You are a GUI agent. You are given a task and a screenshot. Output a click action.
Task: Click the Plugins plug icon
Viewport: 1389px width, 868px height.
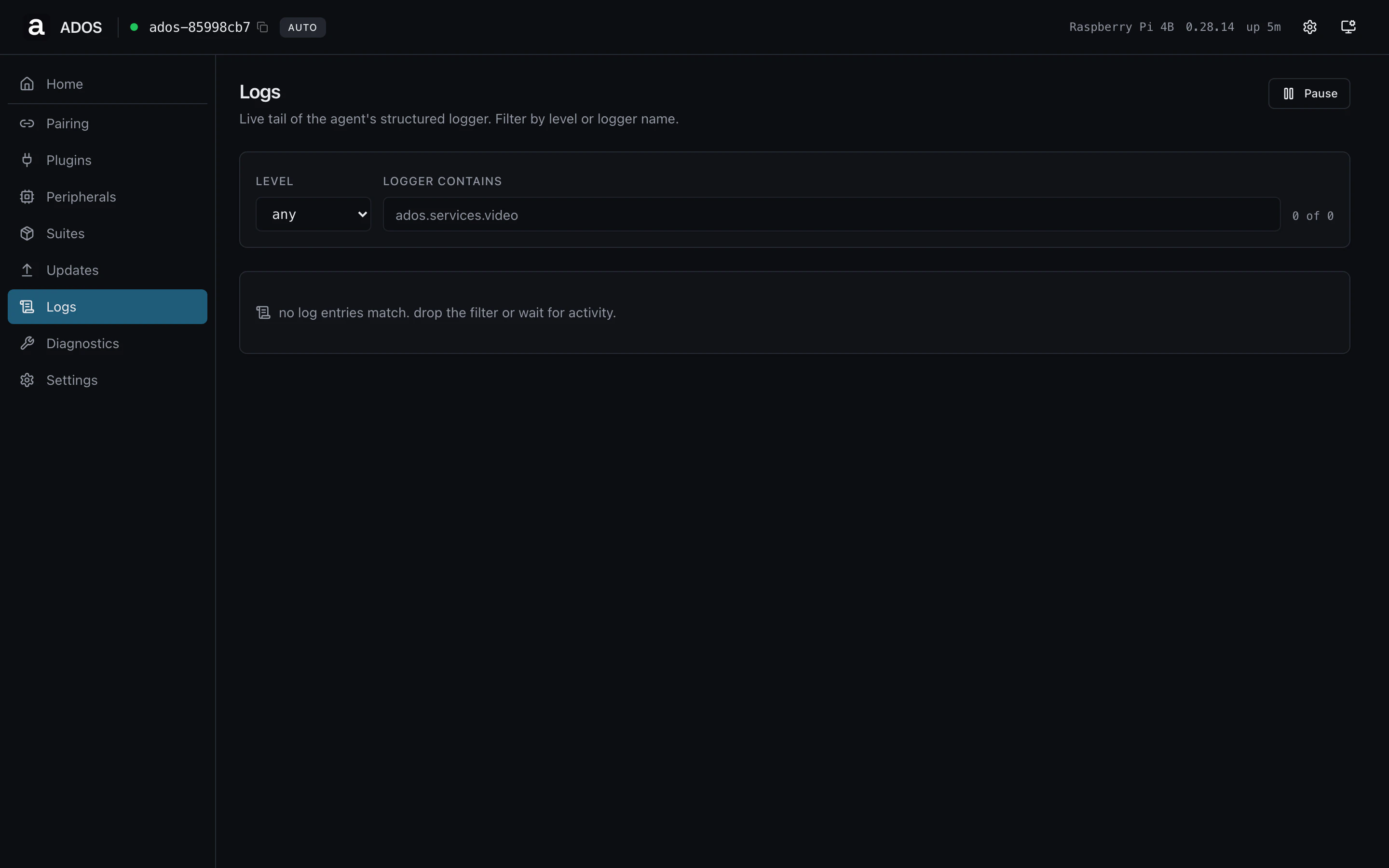pos(27,160)
